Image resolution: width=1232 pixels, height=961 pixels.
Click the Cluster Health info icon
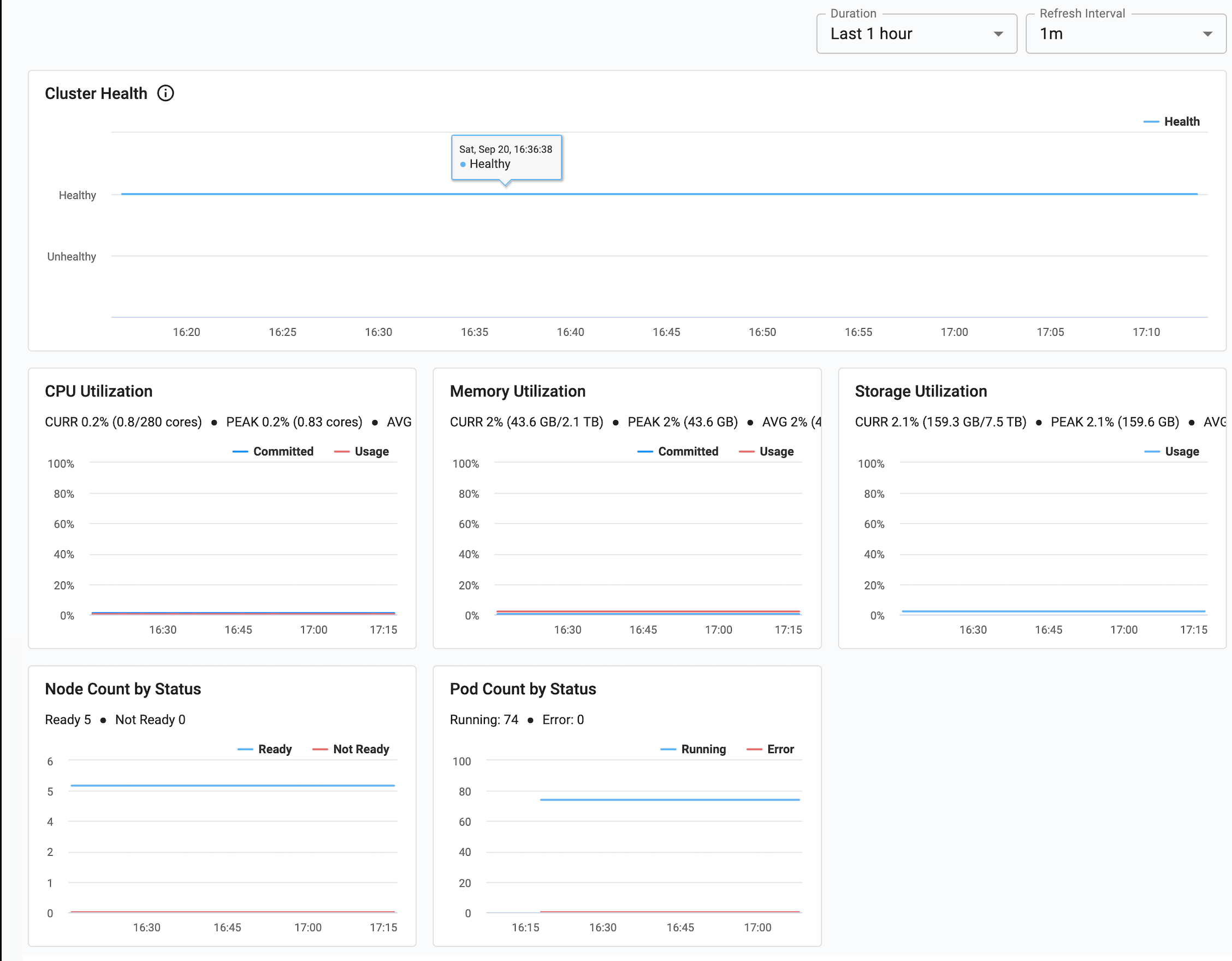coord(165,93)
